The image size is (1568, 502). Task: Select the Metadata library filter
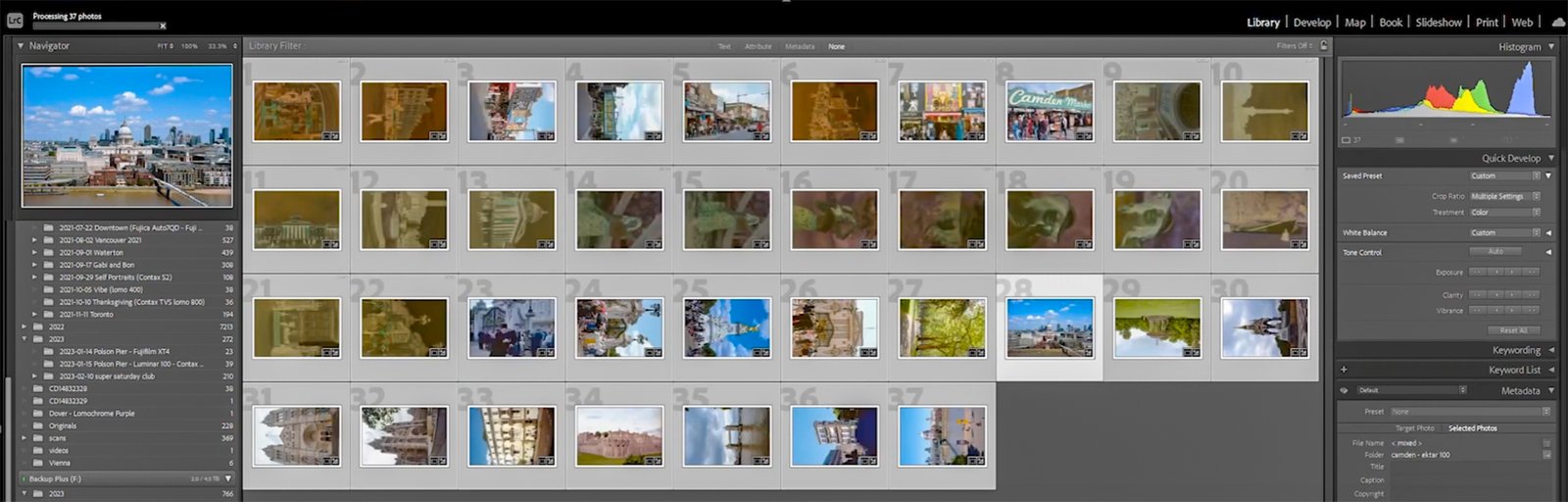pos(800,46)
